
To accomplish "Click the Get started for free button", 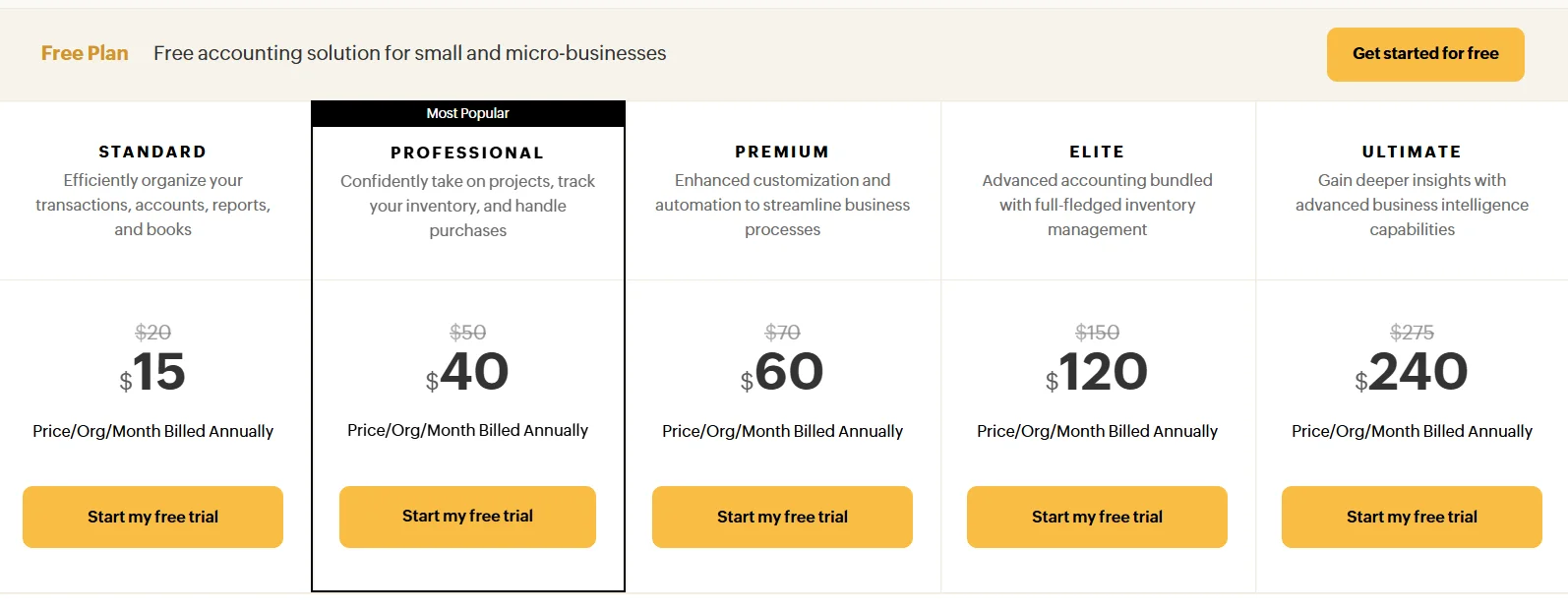I will [x=1424, y=54].
